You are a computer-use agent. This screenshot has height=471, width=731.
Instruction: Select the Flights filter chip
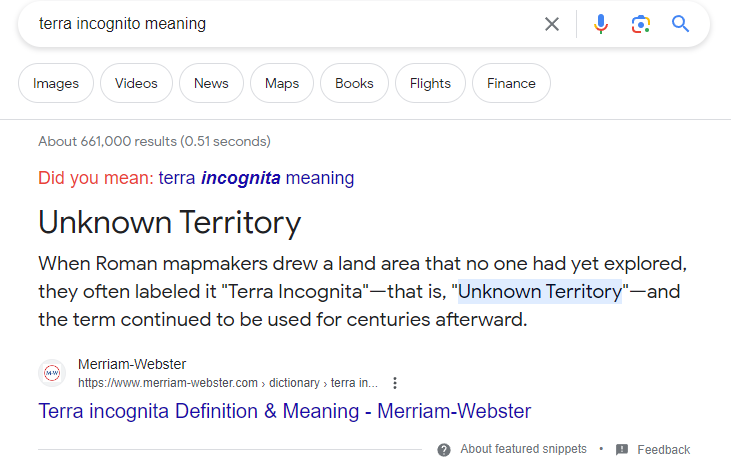(x=430, y=83)
